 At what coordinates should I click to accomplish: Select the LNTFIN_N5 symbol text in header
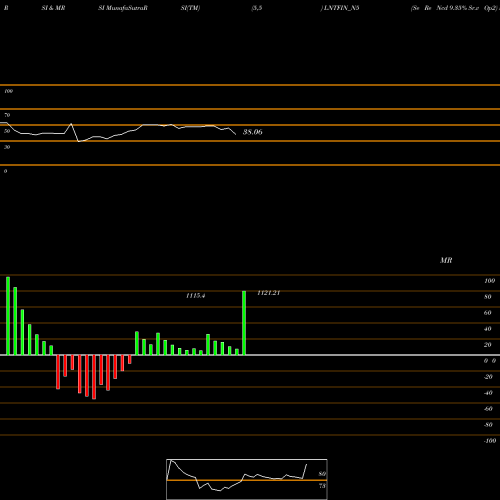click(341, 8)
